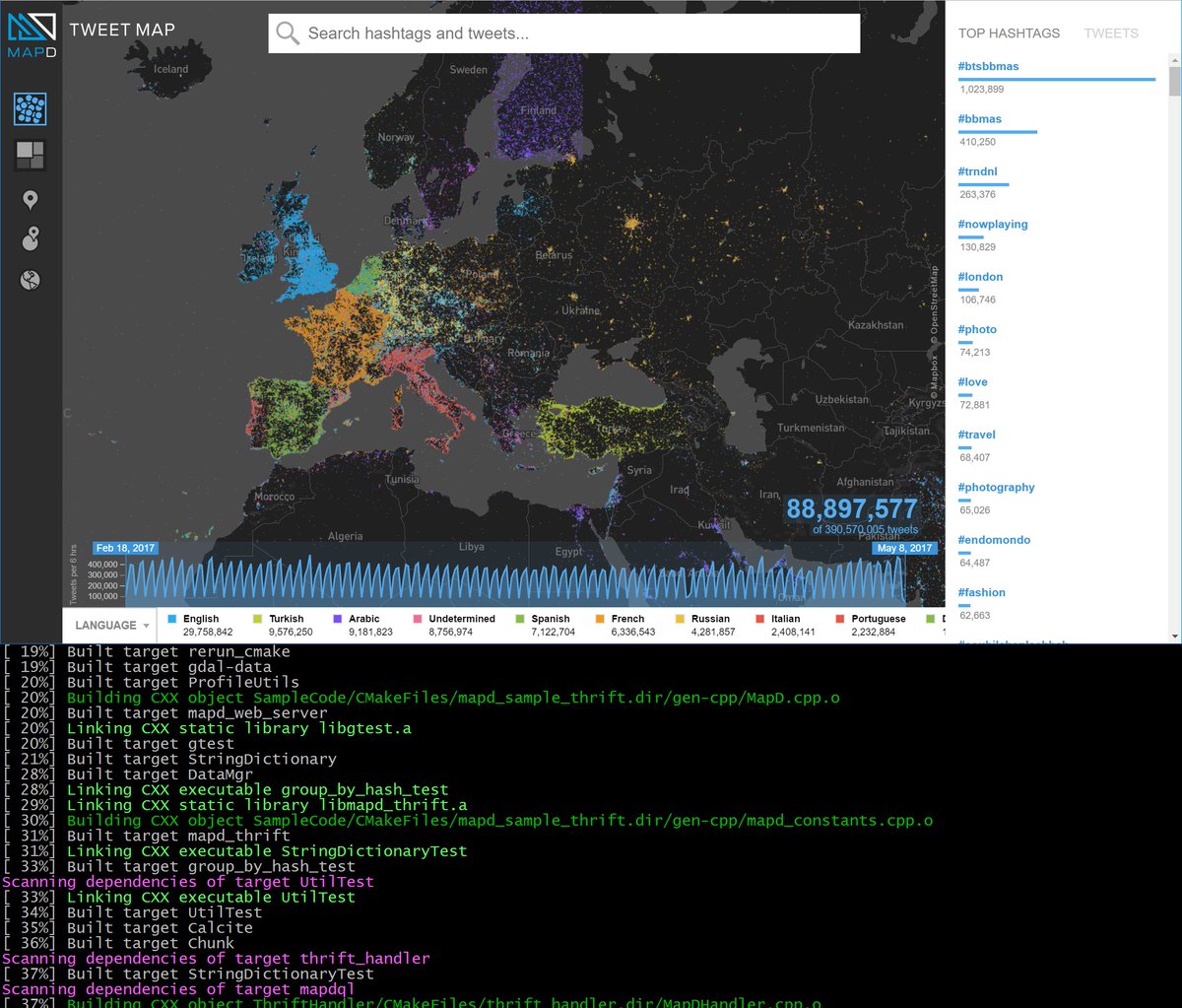Toggle the Russian language legend entry

coord(704,625)
